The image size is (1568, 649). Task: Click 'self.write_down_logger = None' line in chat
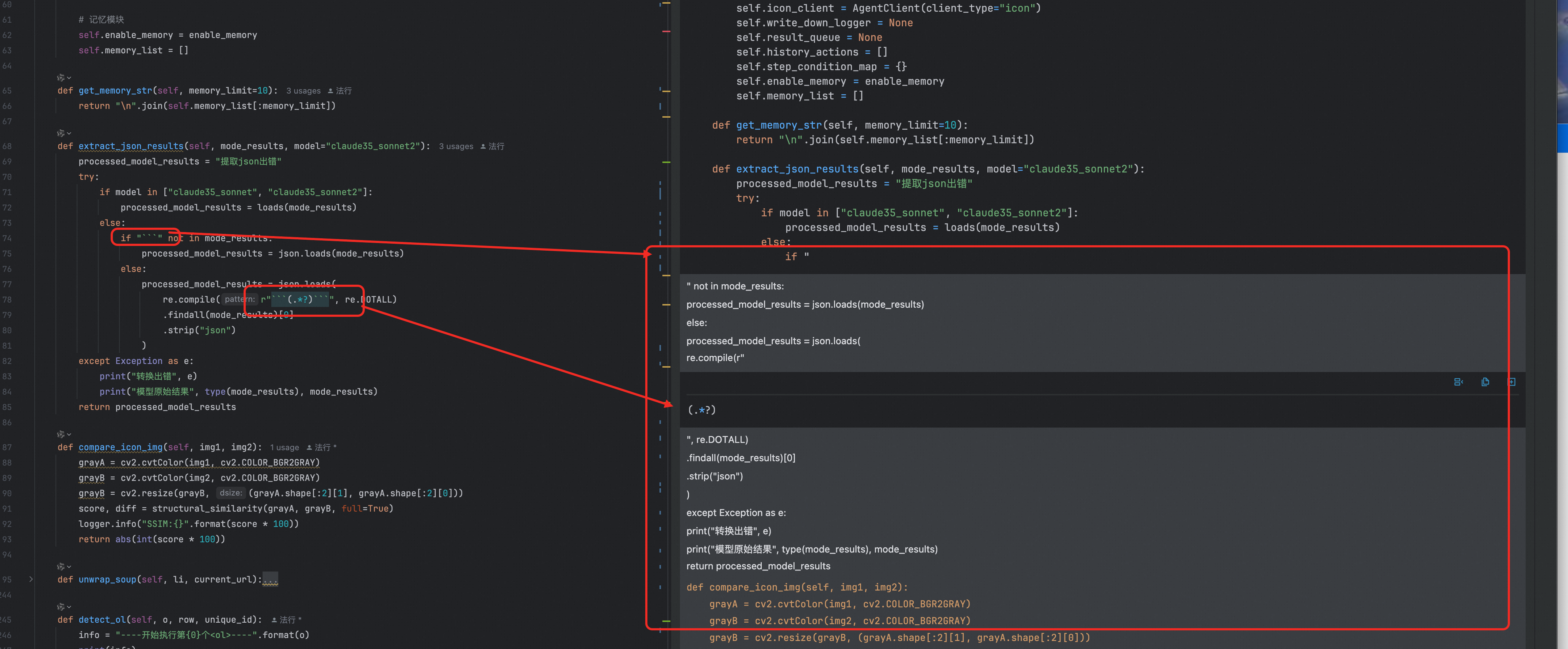[x=824, y=23]
